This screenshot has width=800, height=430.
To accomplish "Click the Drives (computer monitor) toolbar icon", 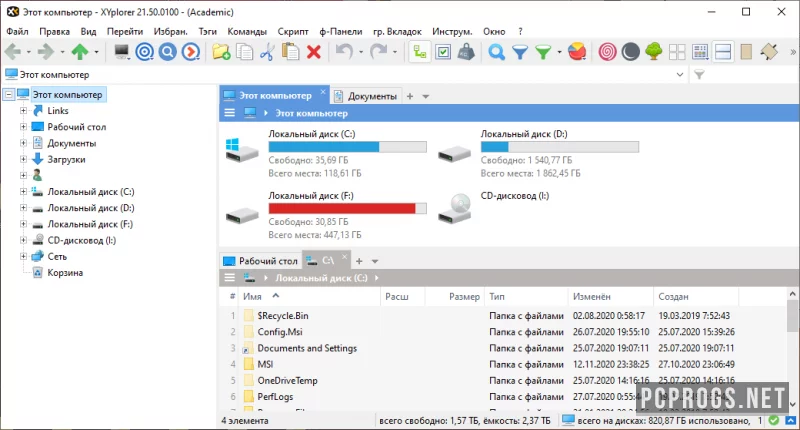I will coord(121,52).
